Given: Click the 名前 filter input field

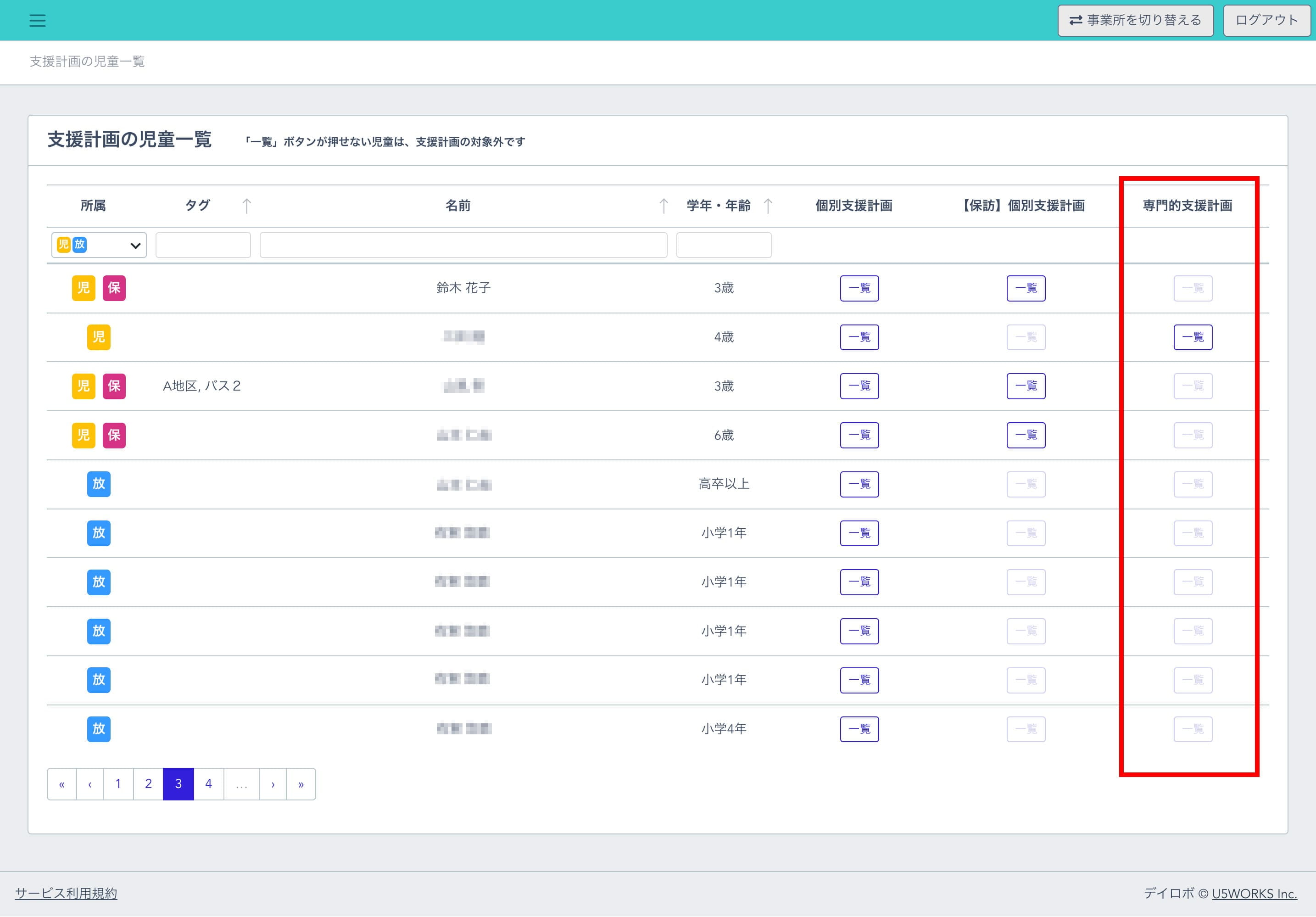Looking at the screenshot, I should (463, 245).
